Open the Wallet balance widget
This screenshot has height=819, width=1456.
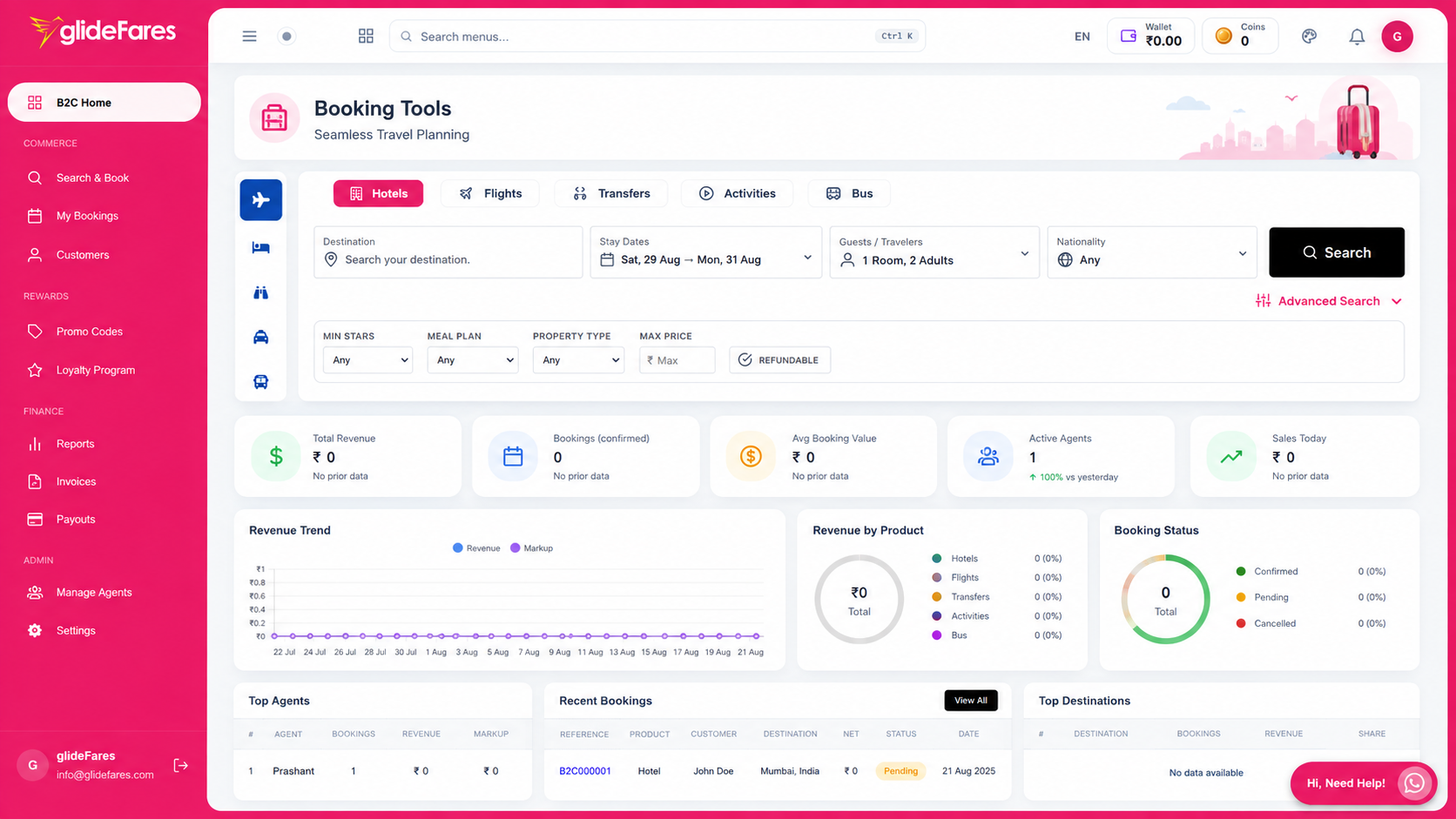pos(1150,36)
